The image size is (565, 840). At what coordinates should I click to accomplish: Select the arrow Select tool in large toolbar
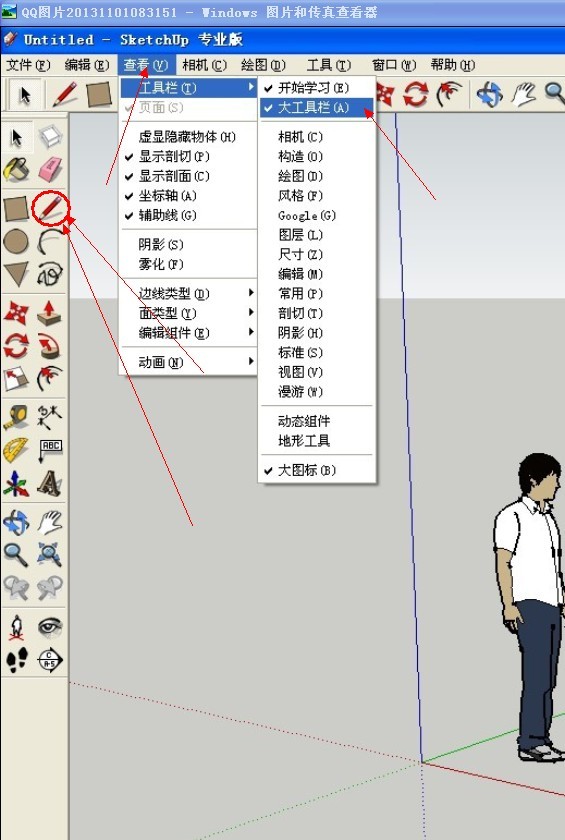[x=17, y=137]
